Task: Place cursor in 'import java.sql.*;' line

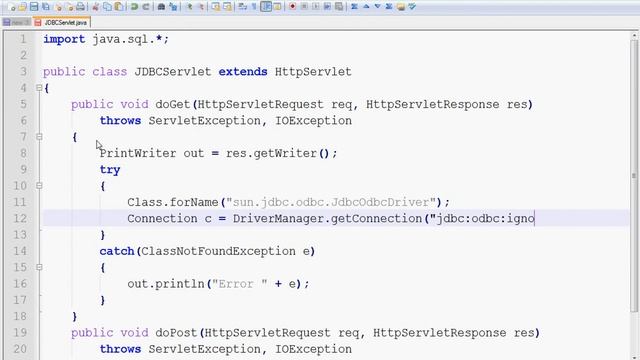Action: [x=106, y=39]
